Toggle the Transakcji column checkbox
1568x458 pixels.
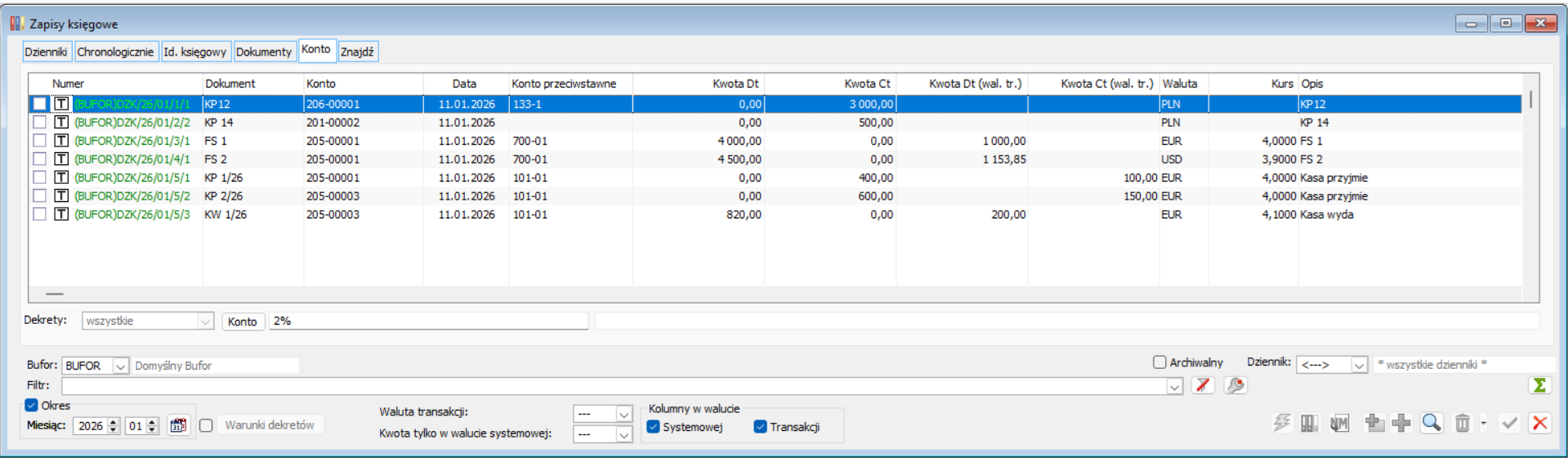[x=761, y=427]
